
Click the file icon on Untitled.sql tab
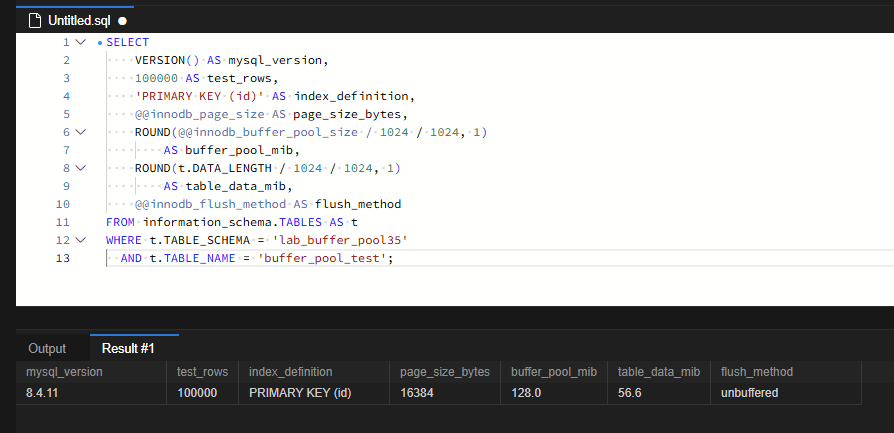tap(35, 21)
